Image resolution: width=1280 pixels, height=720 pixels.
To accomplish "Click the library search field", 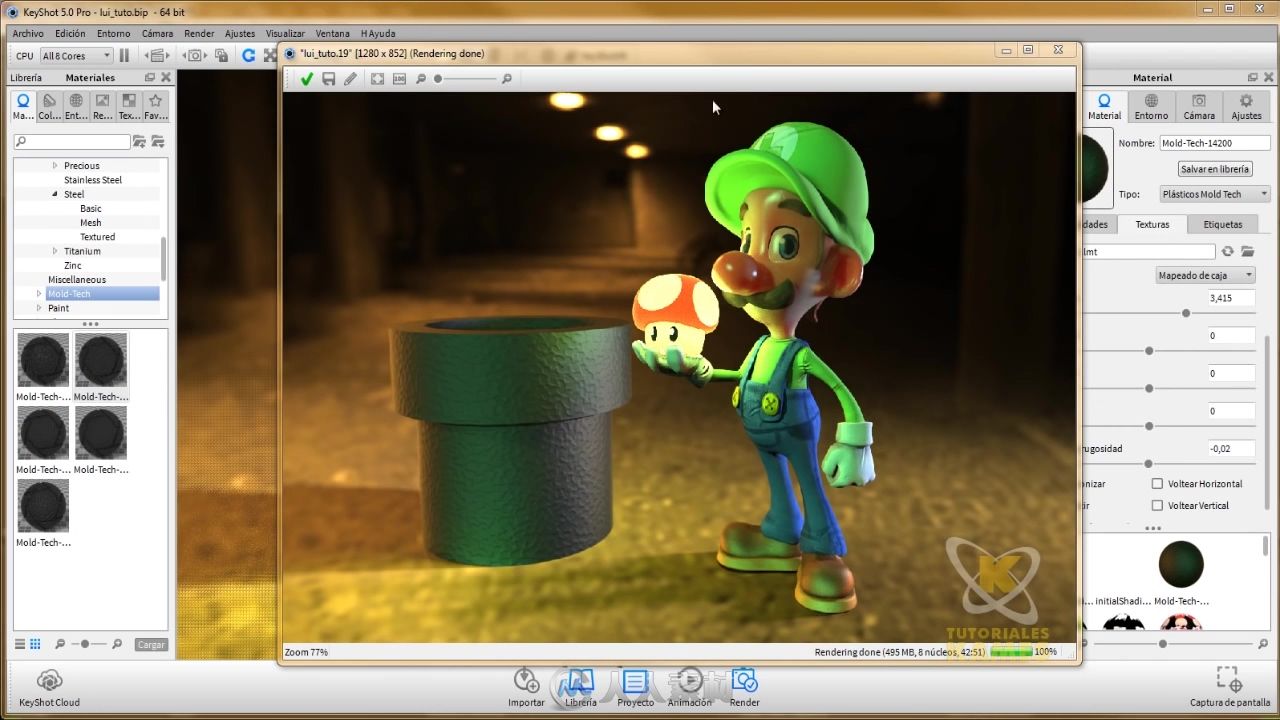I will [71, 142].
